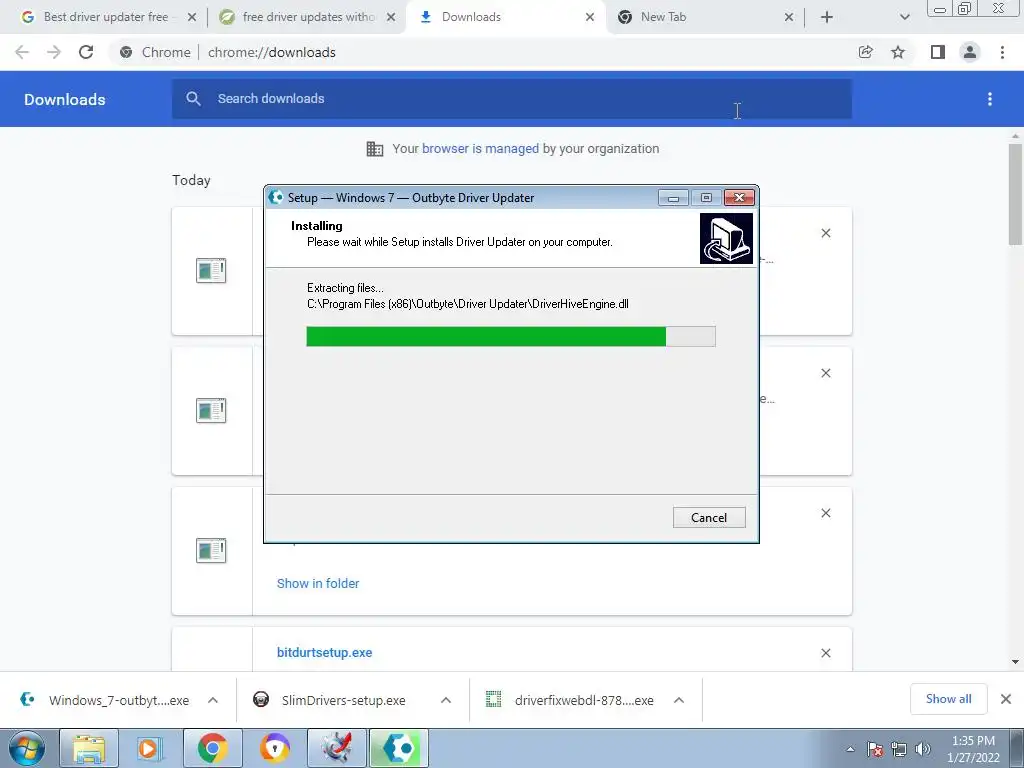Open the orange keyhole app on taskbar
1024x768 pixels.
pos(274,748)
